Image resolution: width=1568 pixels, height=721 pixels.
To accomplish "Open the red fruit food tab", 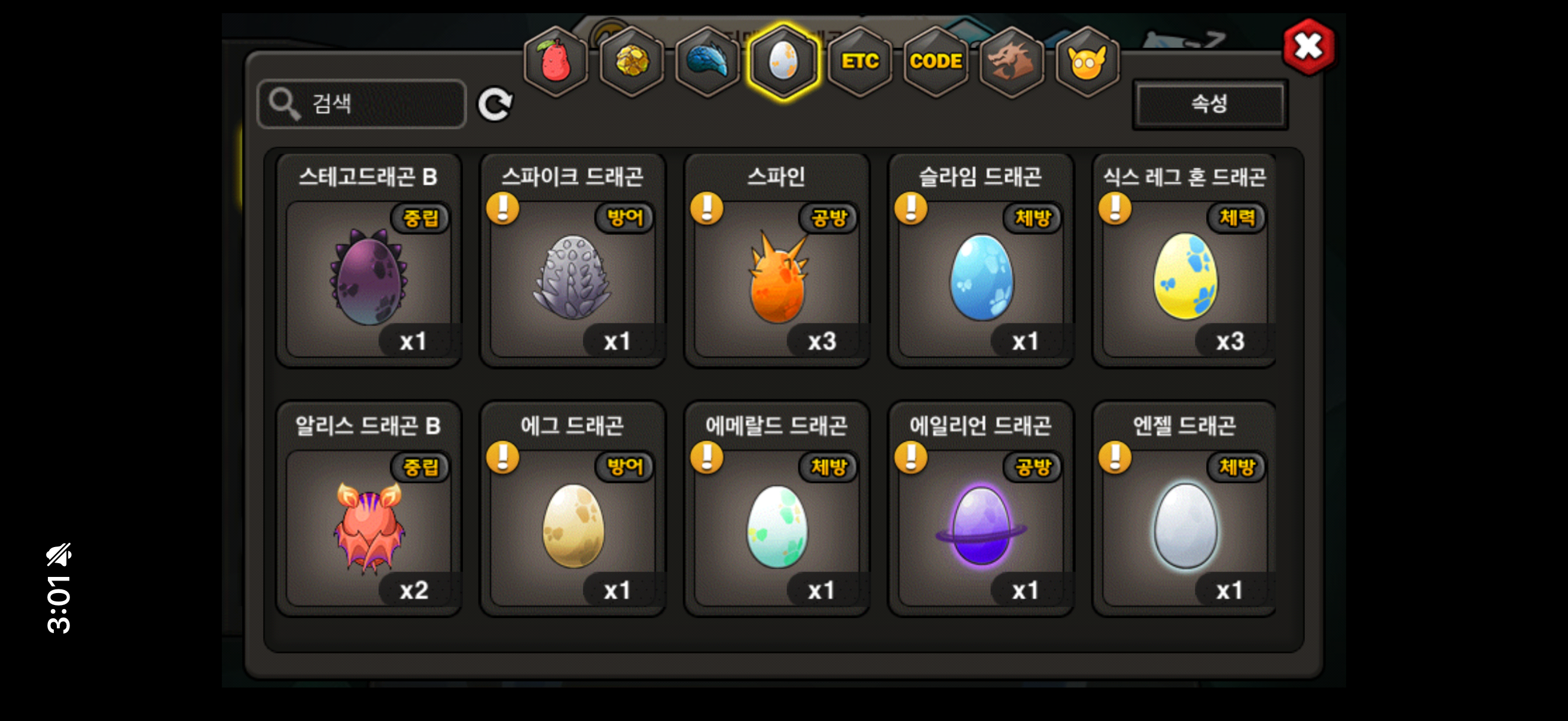I will pos(555,62).
